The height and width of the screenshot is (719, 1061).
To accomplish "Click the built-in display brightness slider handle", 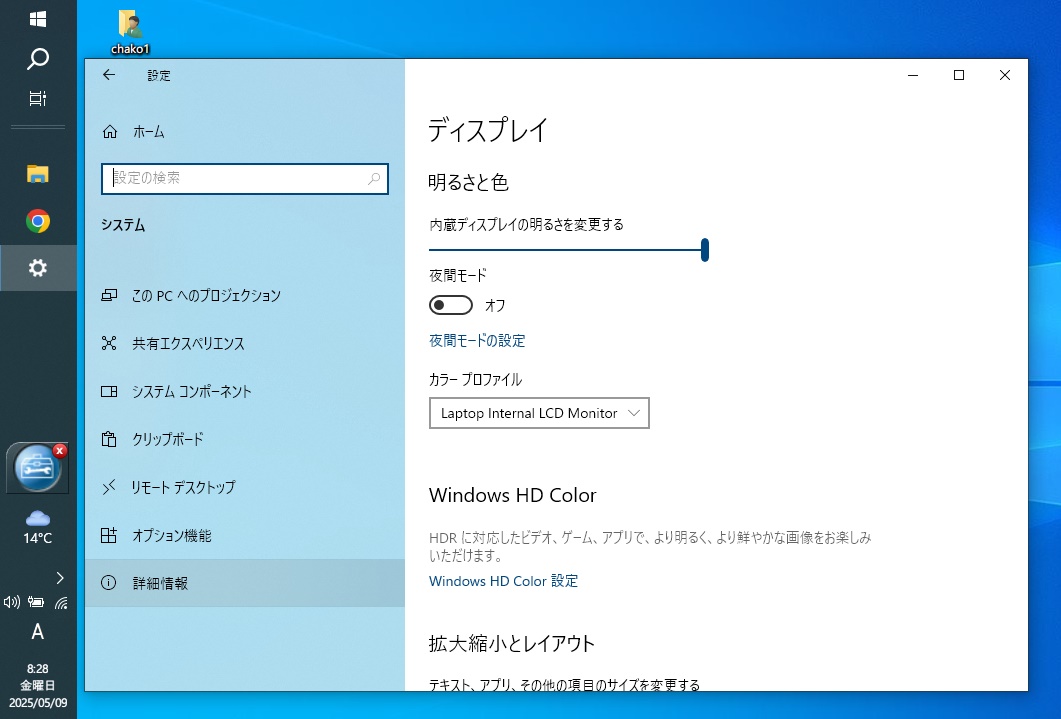I will coord(705,250).
